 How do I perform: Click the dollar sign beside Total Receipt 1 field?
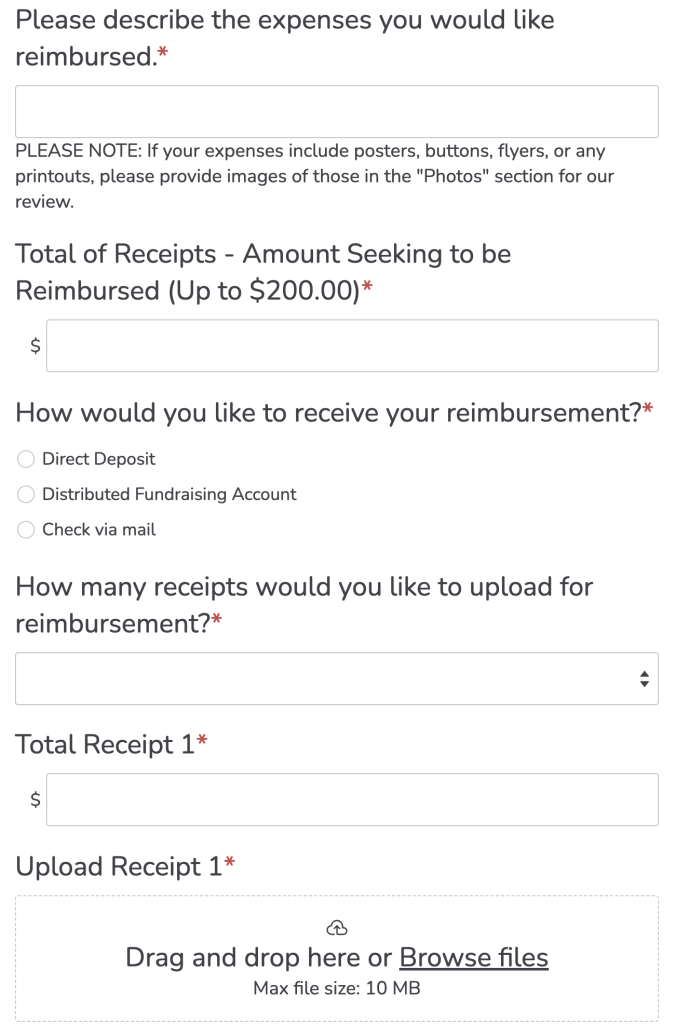coord(35,799)
